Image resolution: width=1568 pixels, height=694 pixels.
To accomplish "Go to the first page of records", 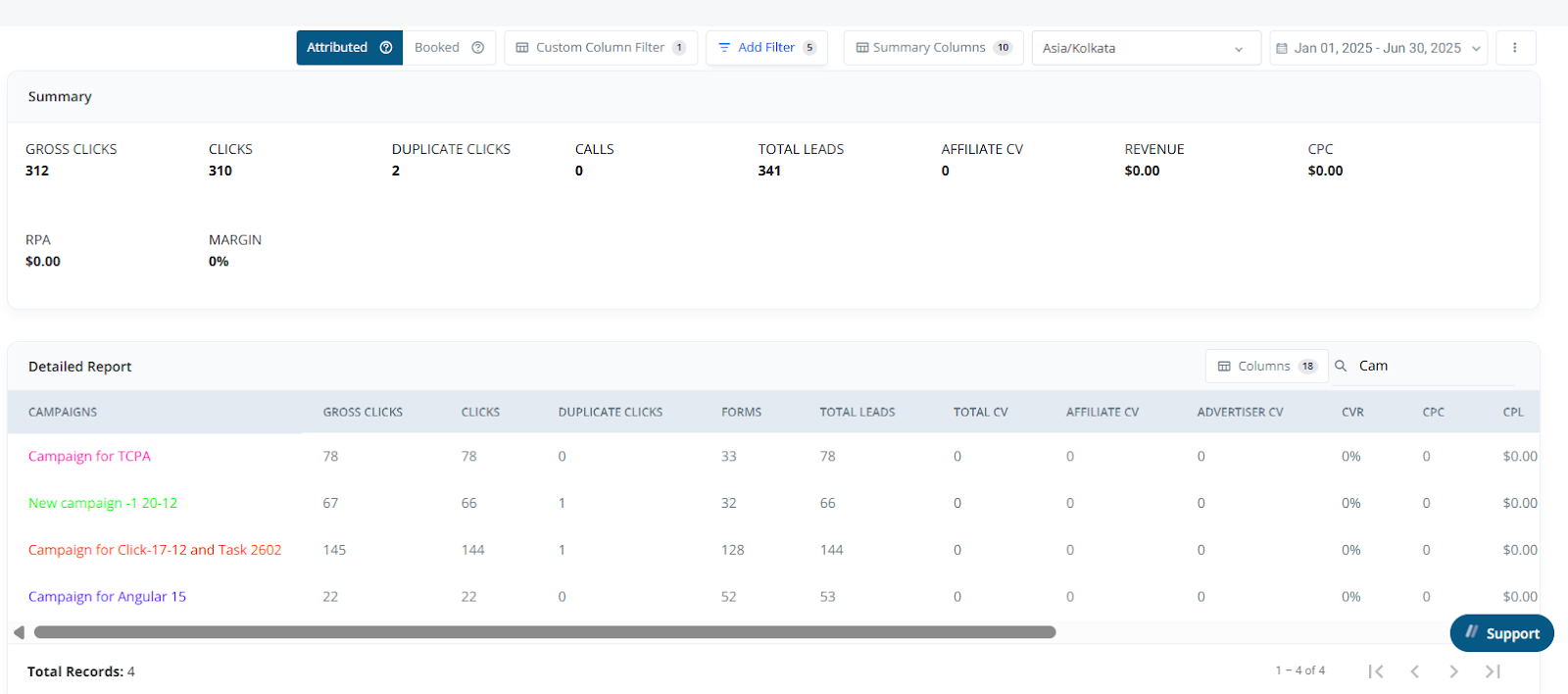I will 1376,671.
